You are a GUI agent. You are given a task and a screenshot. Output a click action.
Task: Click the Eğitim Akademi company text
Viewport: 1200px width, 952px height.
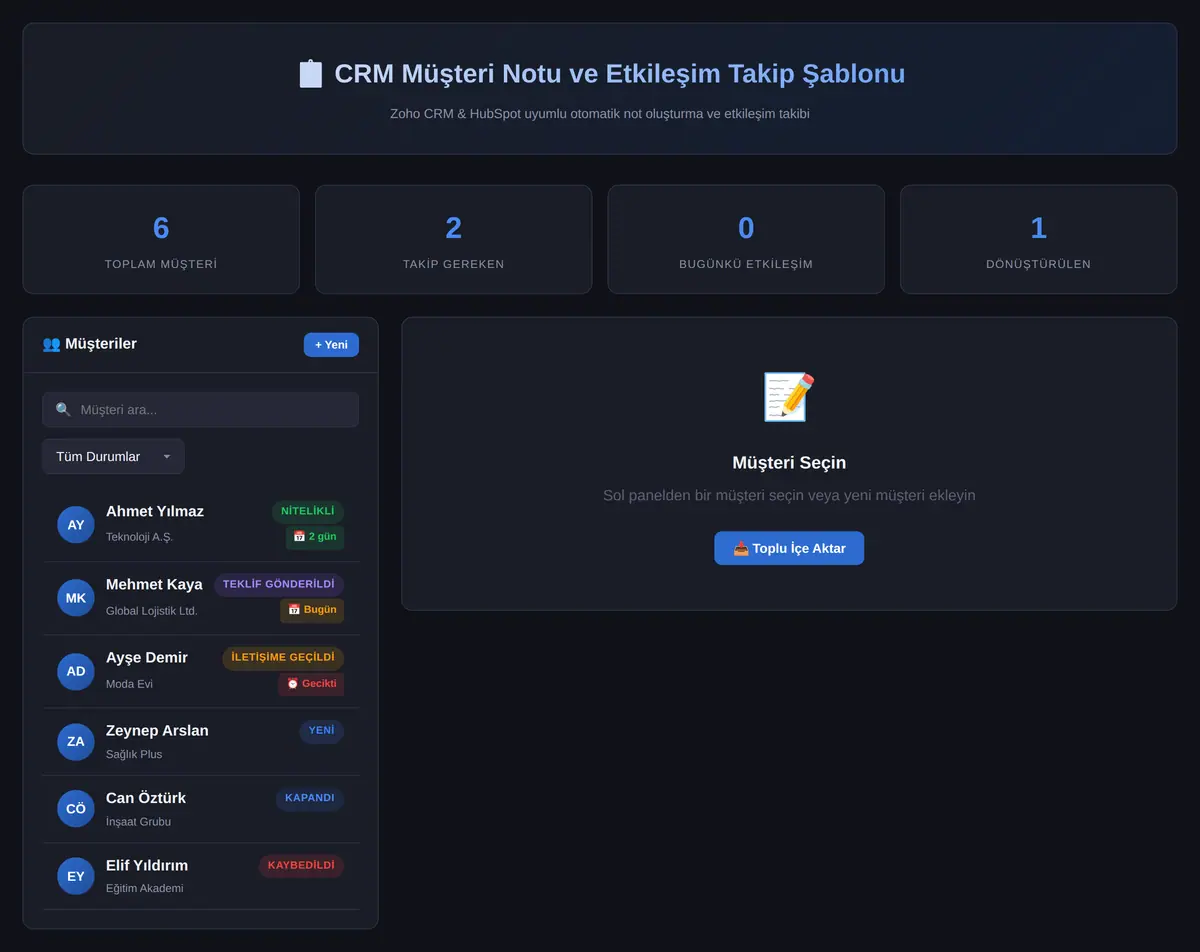click(x=145, y=888)
